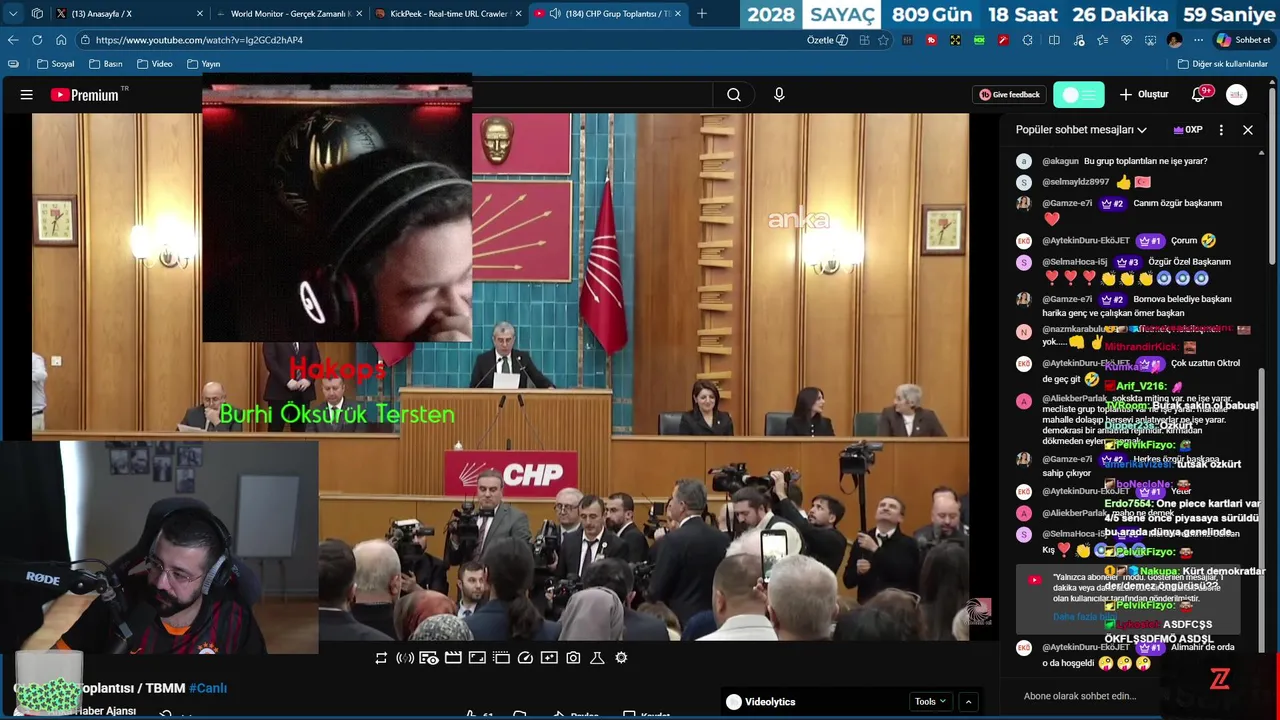Open a new browser tab

[x=702, y=14]
